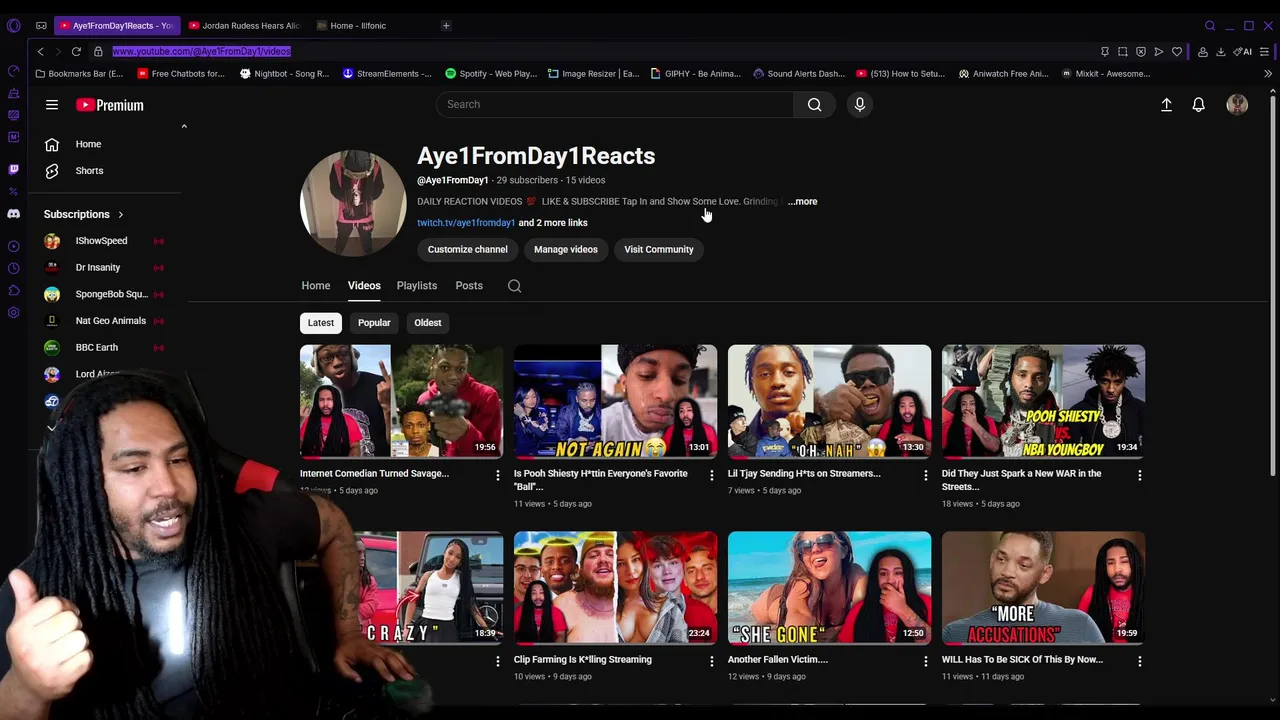Show more subscriptions with the down chevron
This screenshot has width=1280, height=720.
pos(52,427)
